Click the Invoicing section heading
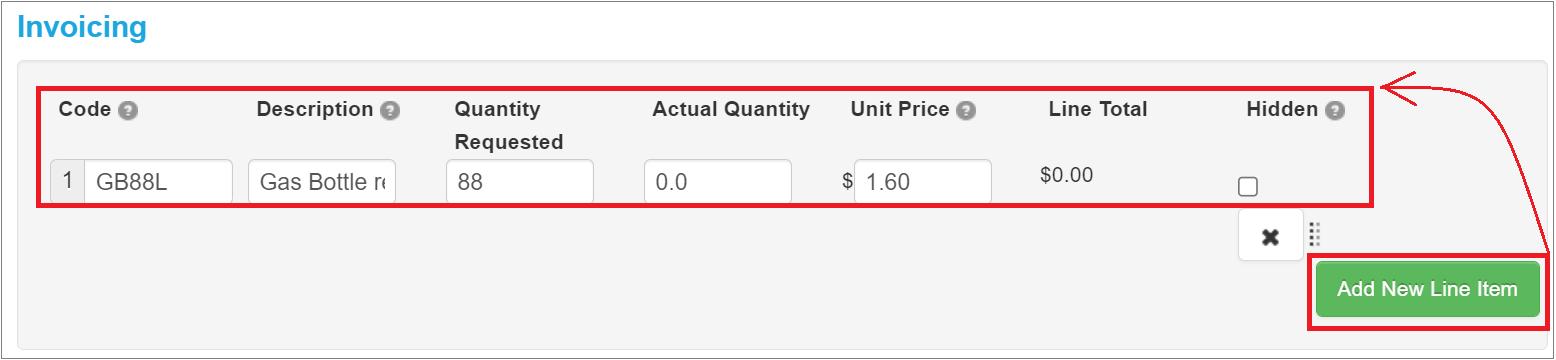Viewport: 1556px width, 360px height. coord(82,26)
